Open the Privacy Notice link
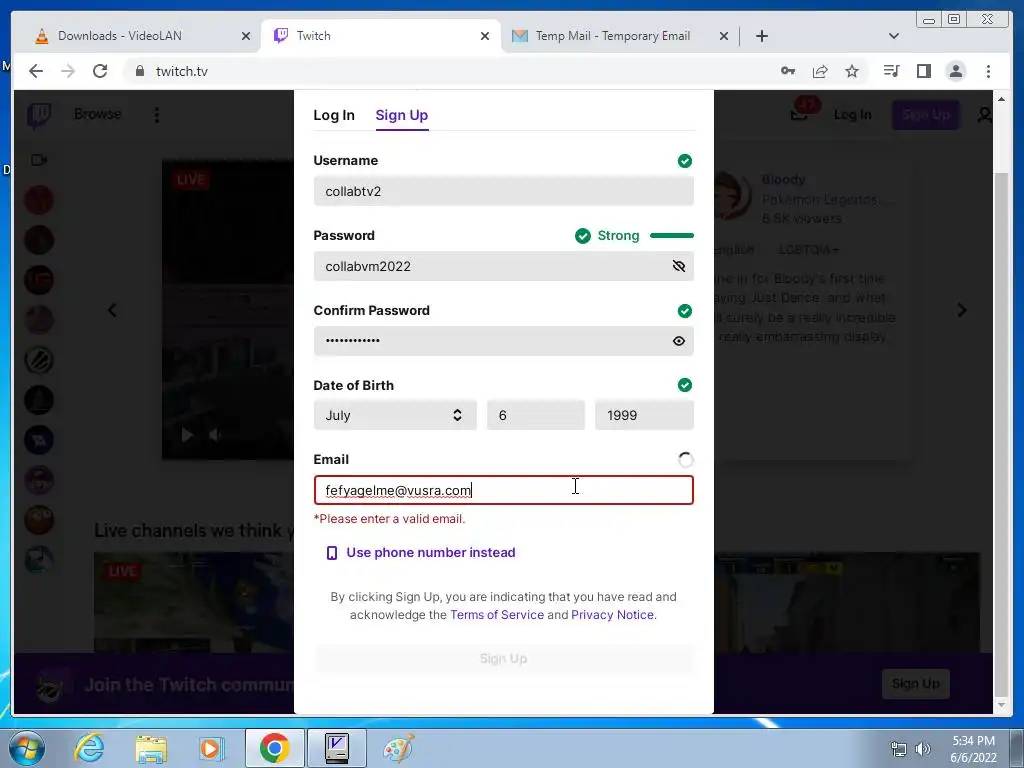1024x768 pixels. (612, 615)
